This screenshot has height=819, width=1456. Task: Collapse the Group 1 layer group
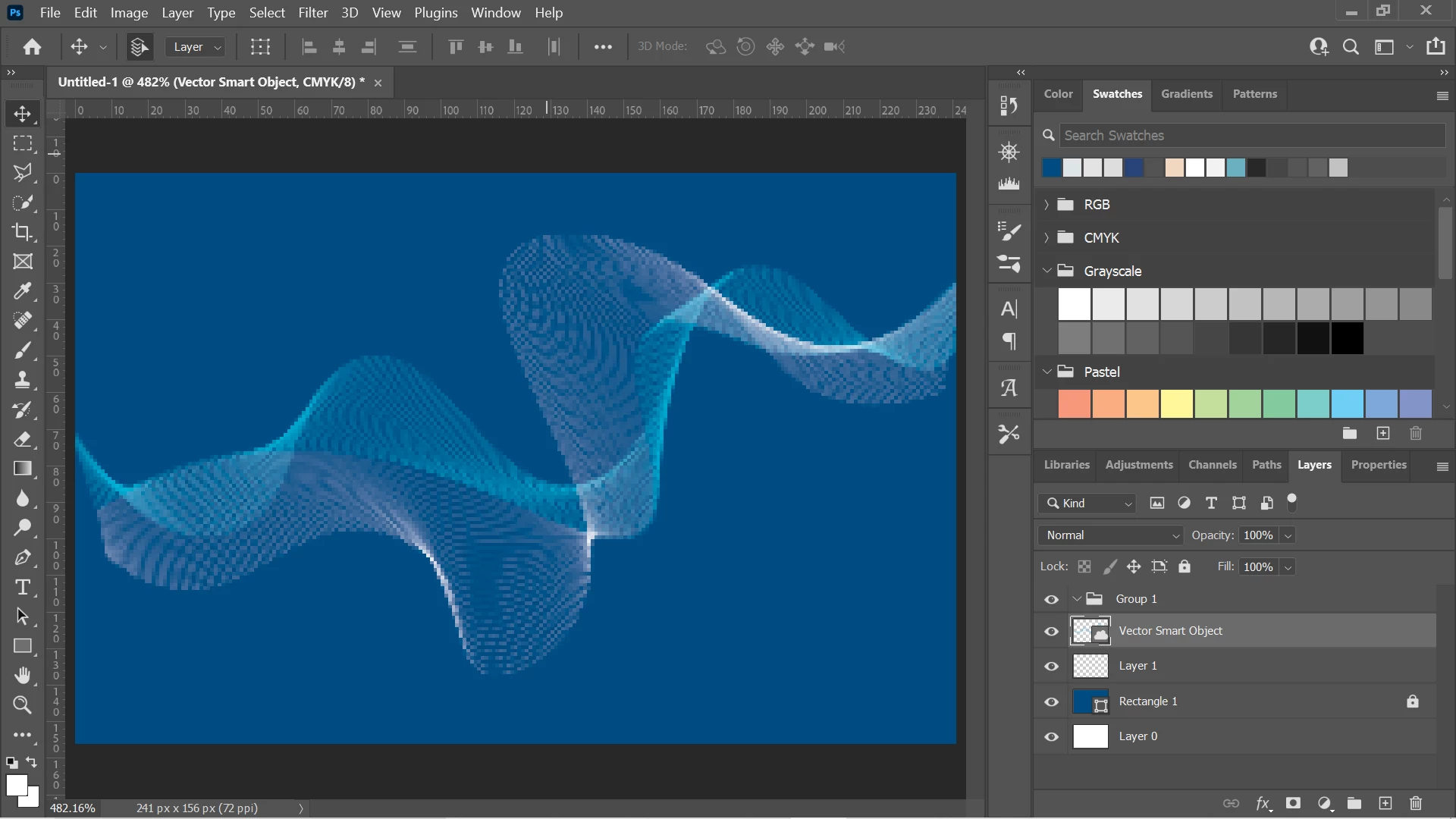1077,599
